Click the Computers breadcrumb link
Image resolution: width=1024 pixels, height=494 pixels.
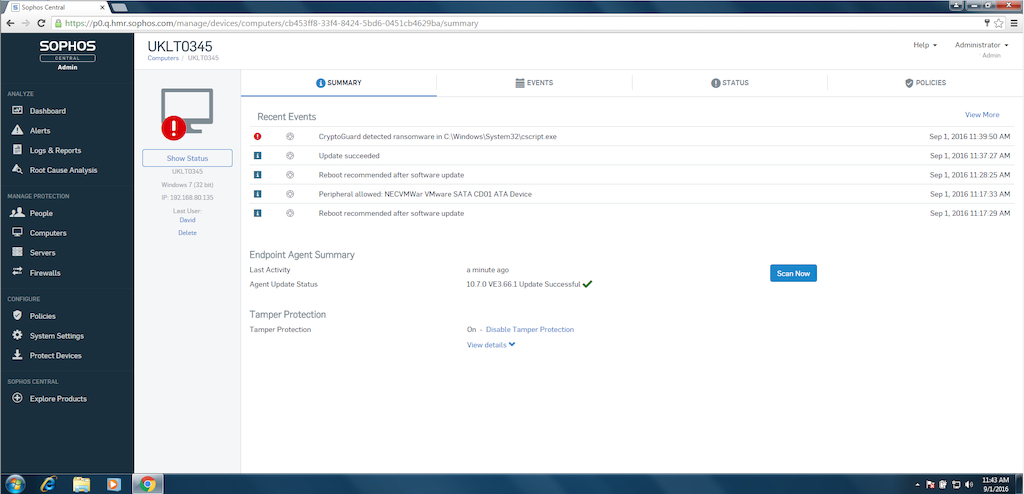(163, 58)
